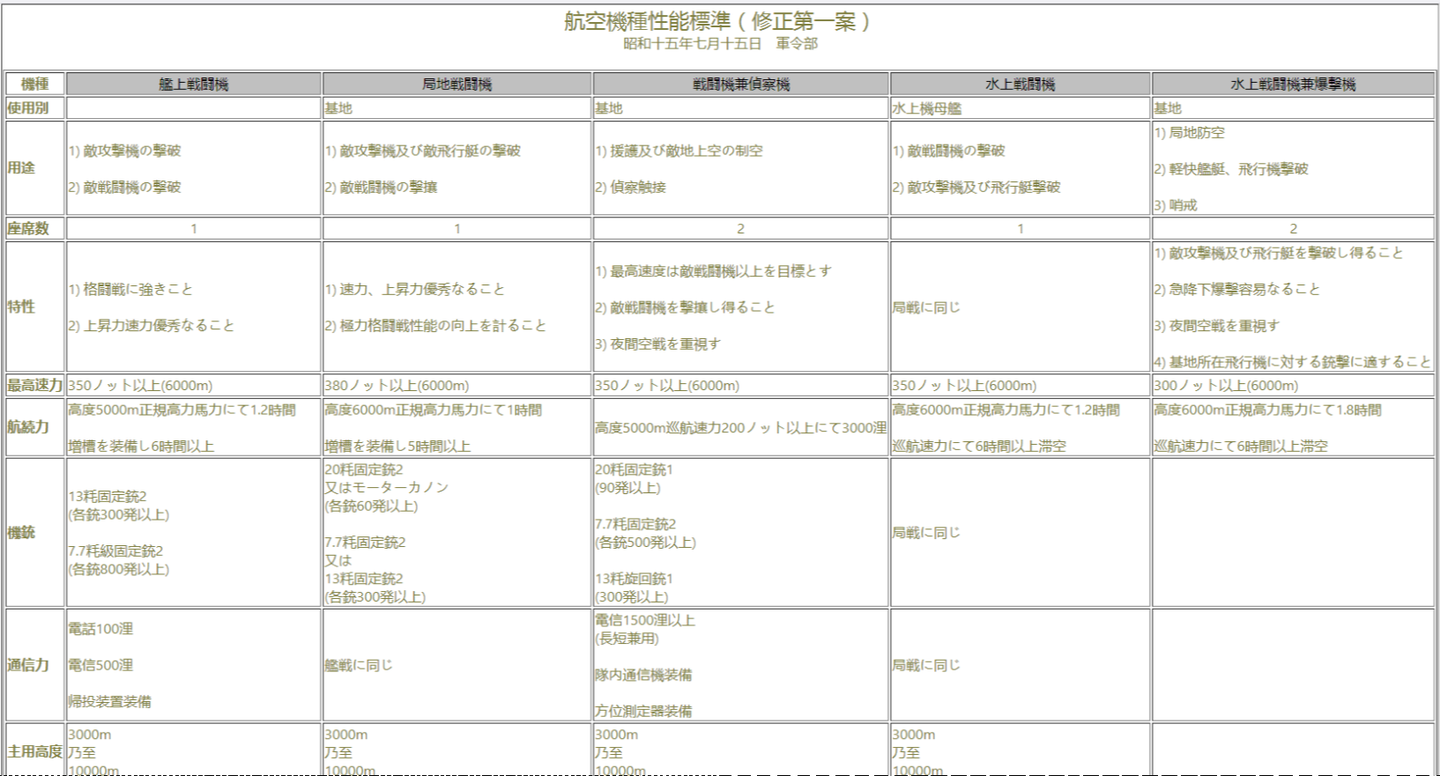Click 基地 under the 局地戦闘機 column
Image resolution: width=1440 pixels, height=776 pixels.
[338, 108]
